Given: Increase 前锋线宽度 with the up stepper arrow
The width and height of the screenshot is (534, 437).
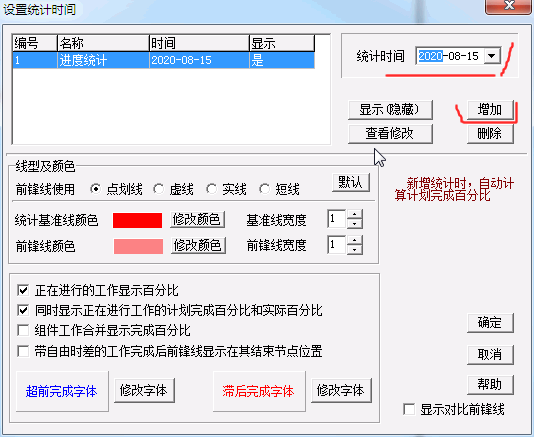Looking at the screenshot, I should click(355, 240).
